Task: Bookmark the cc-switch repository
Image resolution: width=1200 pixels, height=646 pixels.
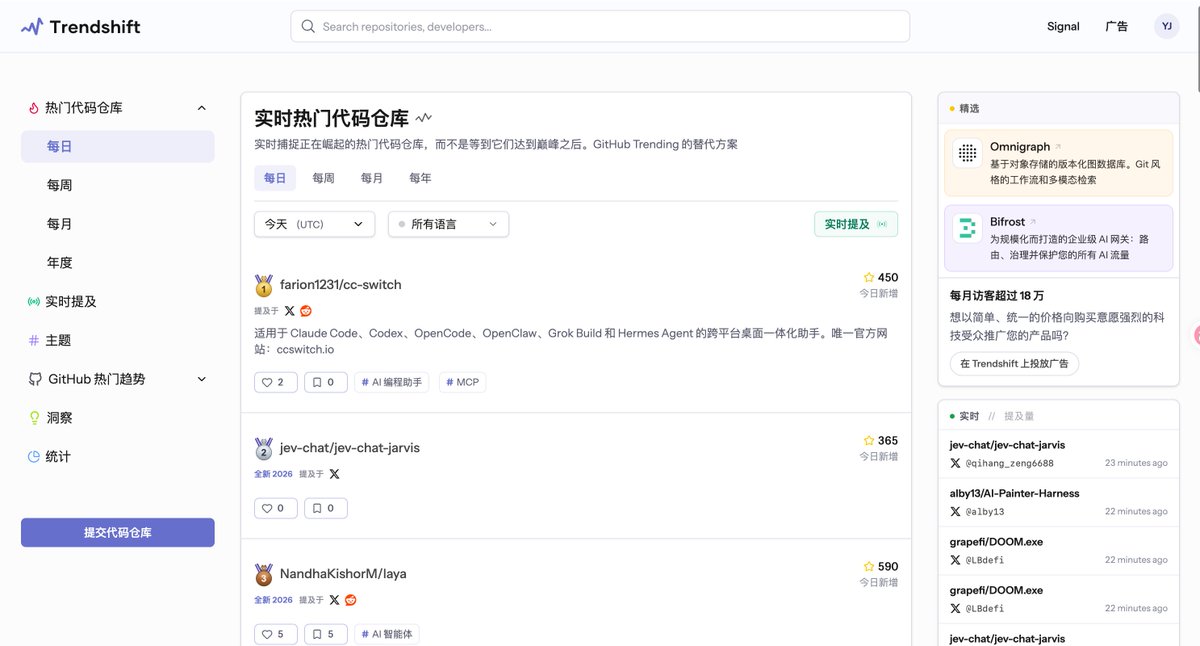Action: (x=325, y=382)
